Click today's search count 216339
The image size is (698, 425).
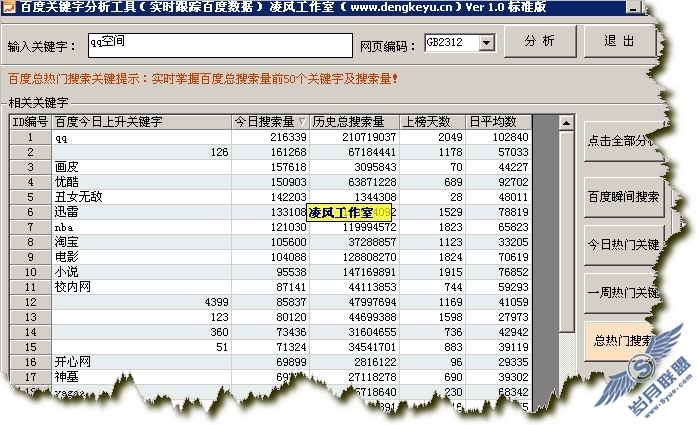[x=271, y=138]
